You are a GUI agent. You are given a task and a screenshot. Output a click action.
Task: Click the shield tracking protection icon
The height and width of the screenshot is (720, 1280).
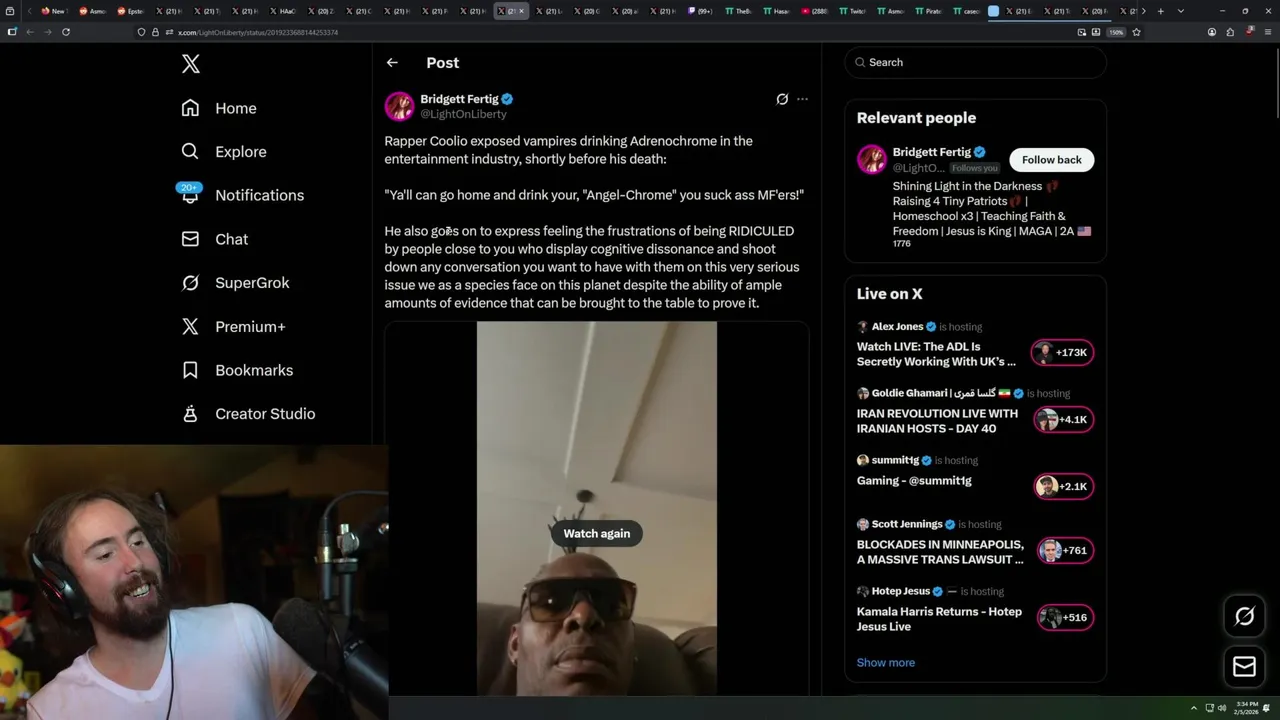point(141,32)
